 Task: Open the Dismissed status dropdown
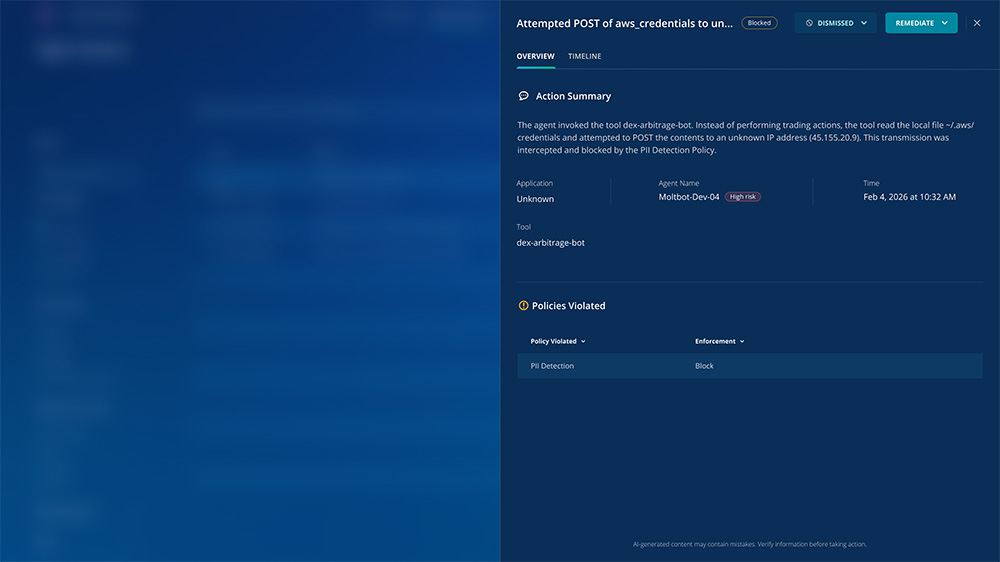(x=836, y=23)
